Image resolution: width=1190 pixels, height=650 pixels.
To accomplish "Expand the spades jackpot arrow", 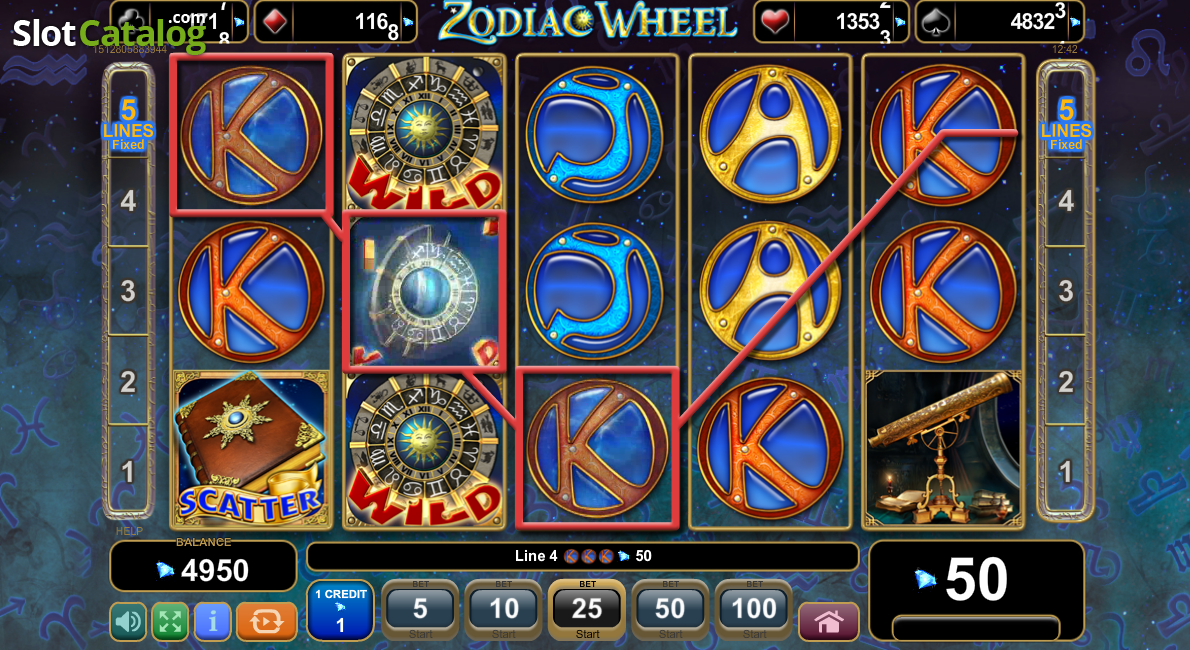I will click(x=1075, y=23).
